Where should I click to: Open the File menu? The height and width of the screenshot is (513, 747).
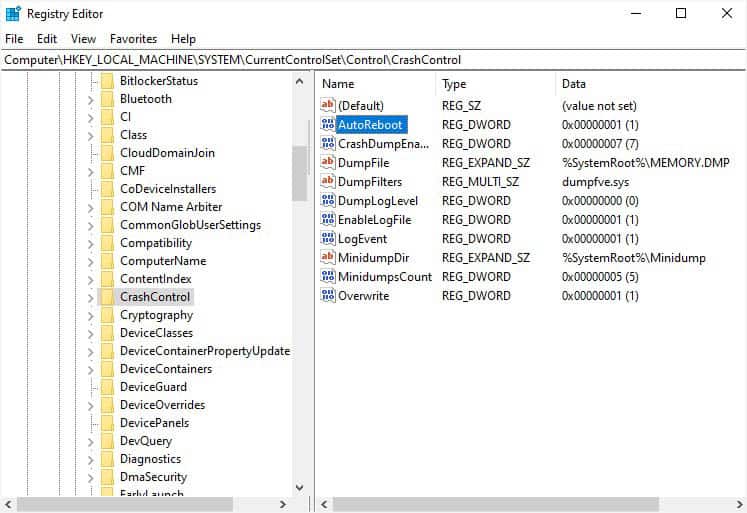[x=14, y=39]
